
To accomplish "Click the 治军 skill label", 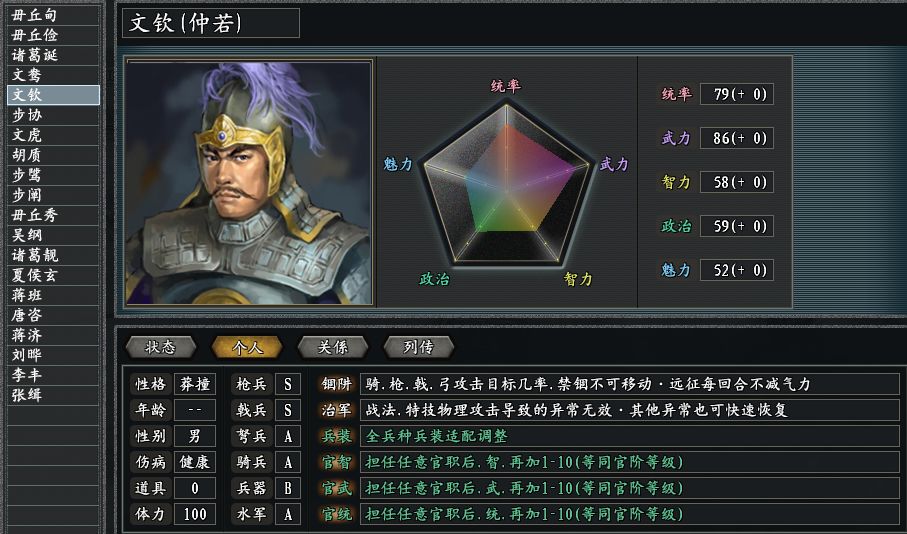I will click(334, 410).
